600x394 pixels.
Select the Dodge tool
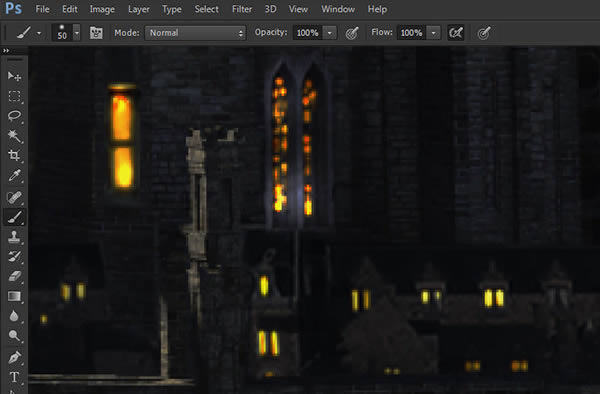(14, 336)
